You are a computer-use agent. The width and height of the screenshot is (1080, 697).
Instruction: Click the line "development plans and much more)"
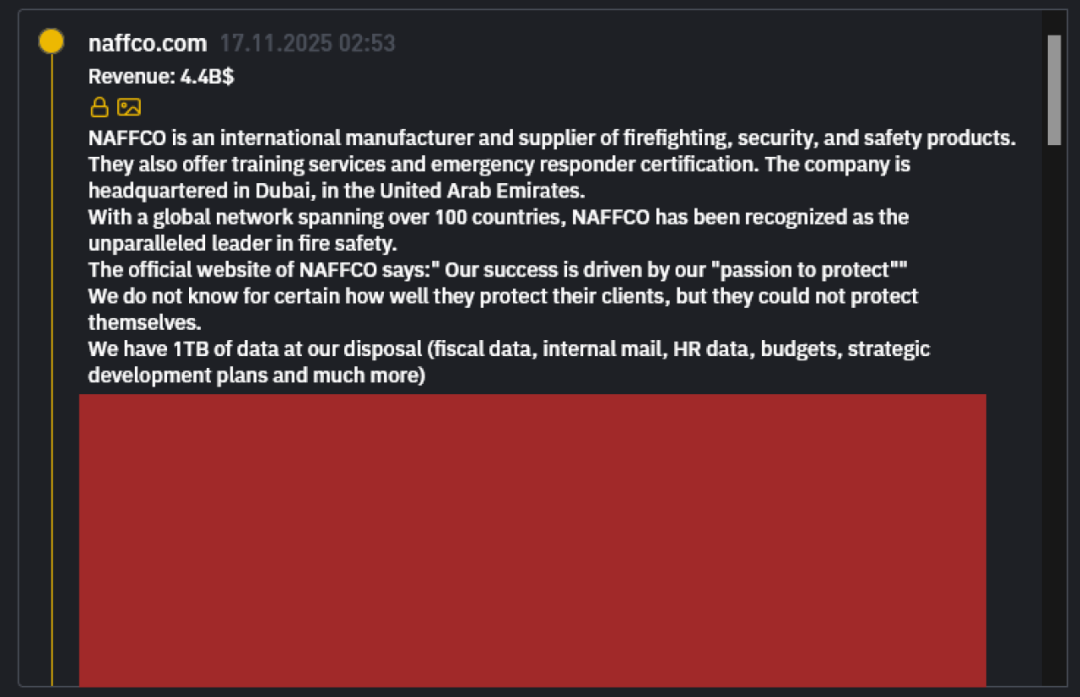[257, 375]
